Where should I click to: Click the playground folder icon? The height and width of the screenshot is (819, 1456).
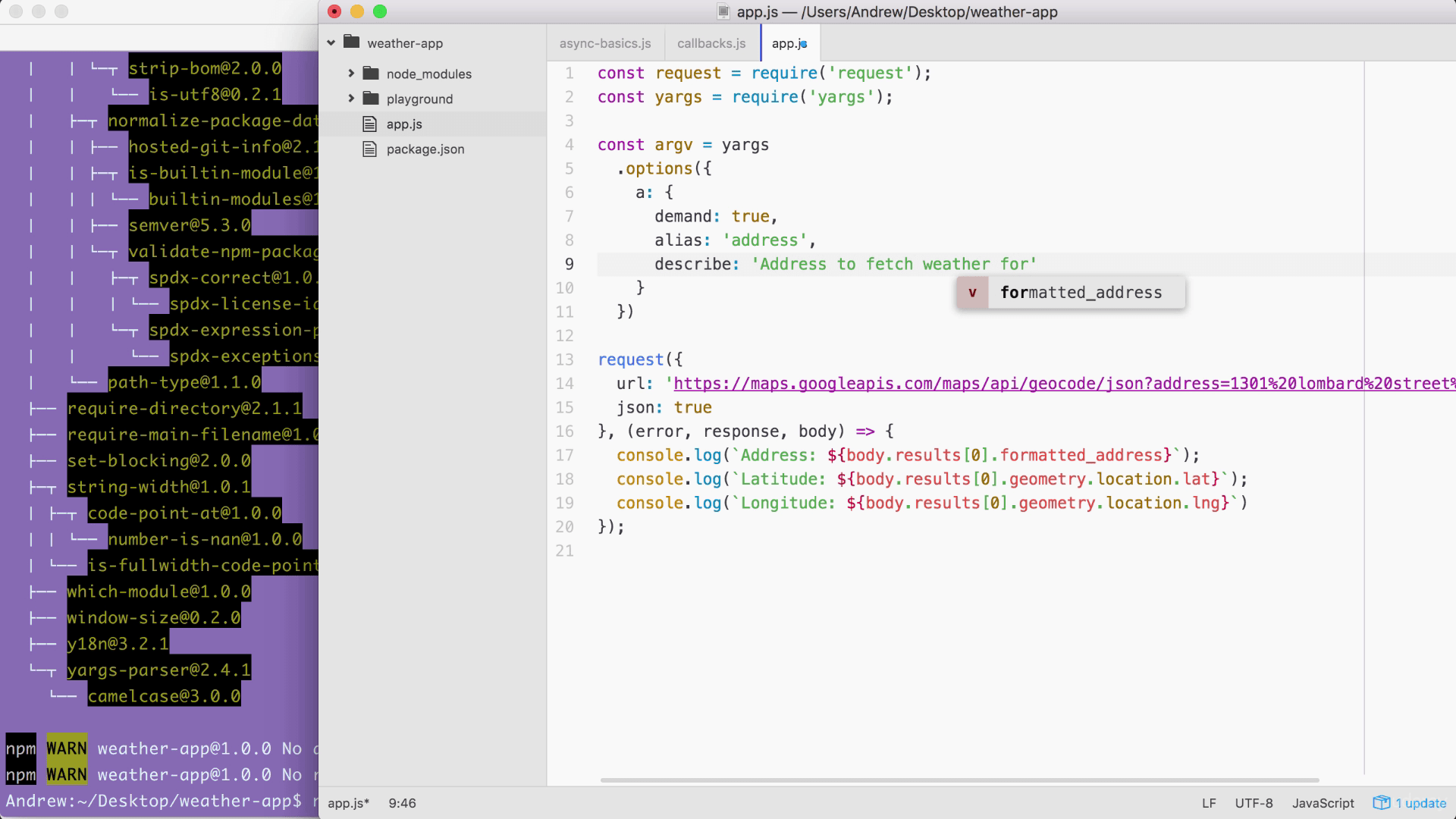pos(371,99)
